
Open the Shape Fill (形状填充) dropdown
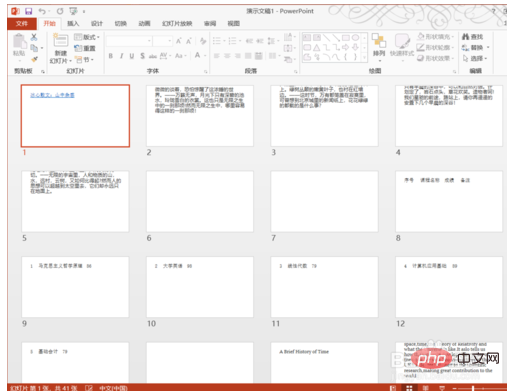click(x=435, y=37)
